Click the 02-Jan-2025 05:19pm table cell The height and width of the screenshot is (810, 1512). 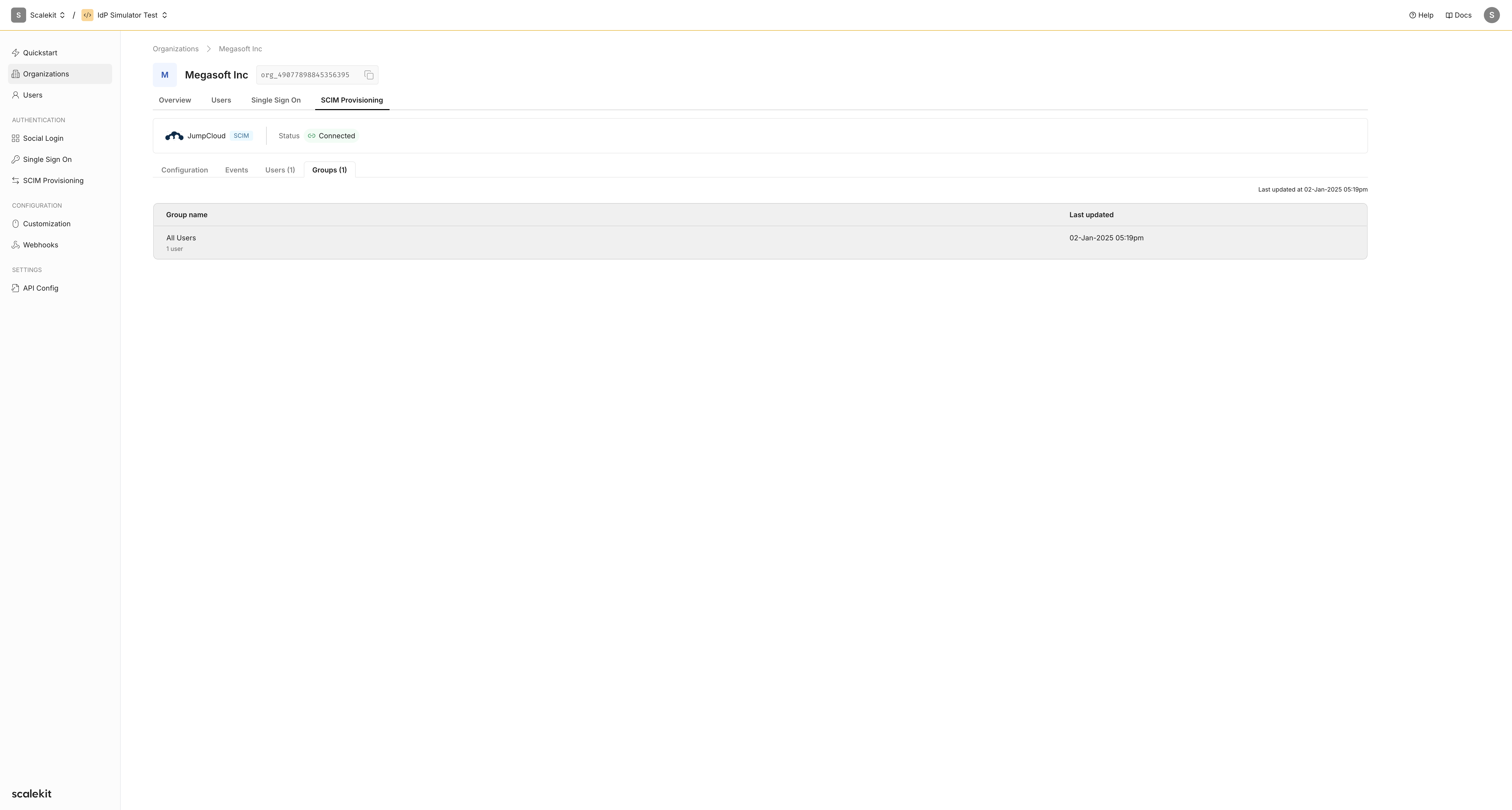pyautogui.click(x=1106, y=238)
